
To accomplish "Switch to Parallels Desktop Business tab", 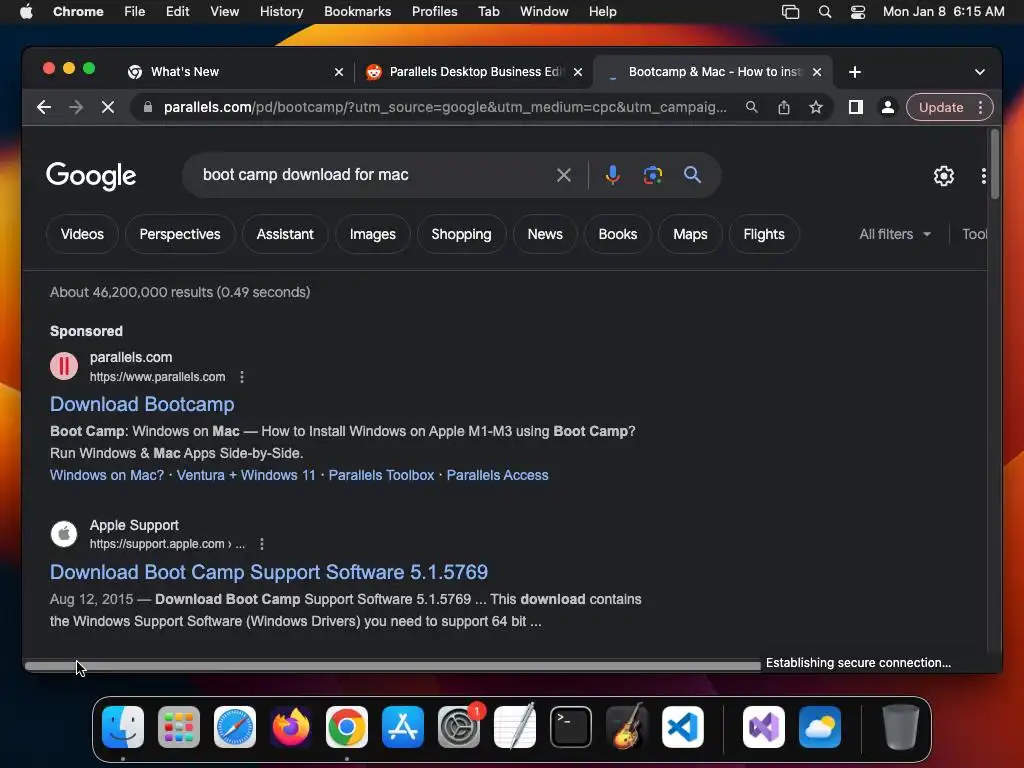I will coord(474,72).
